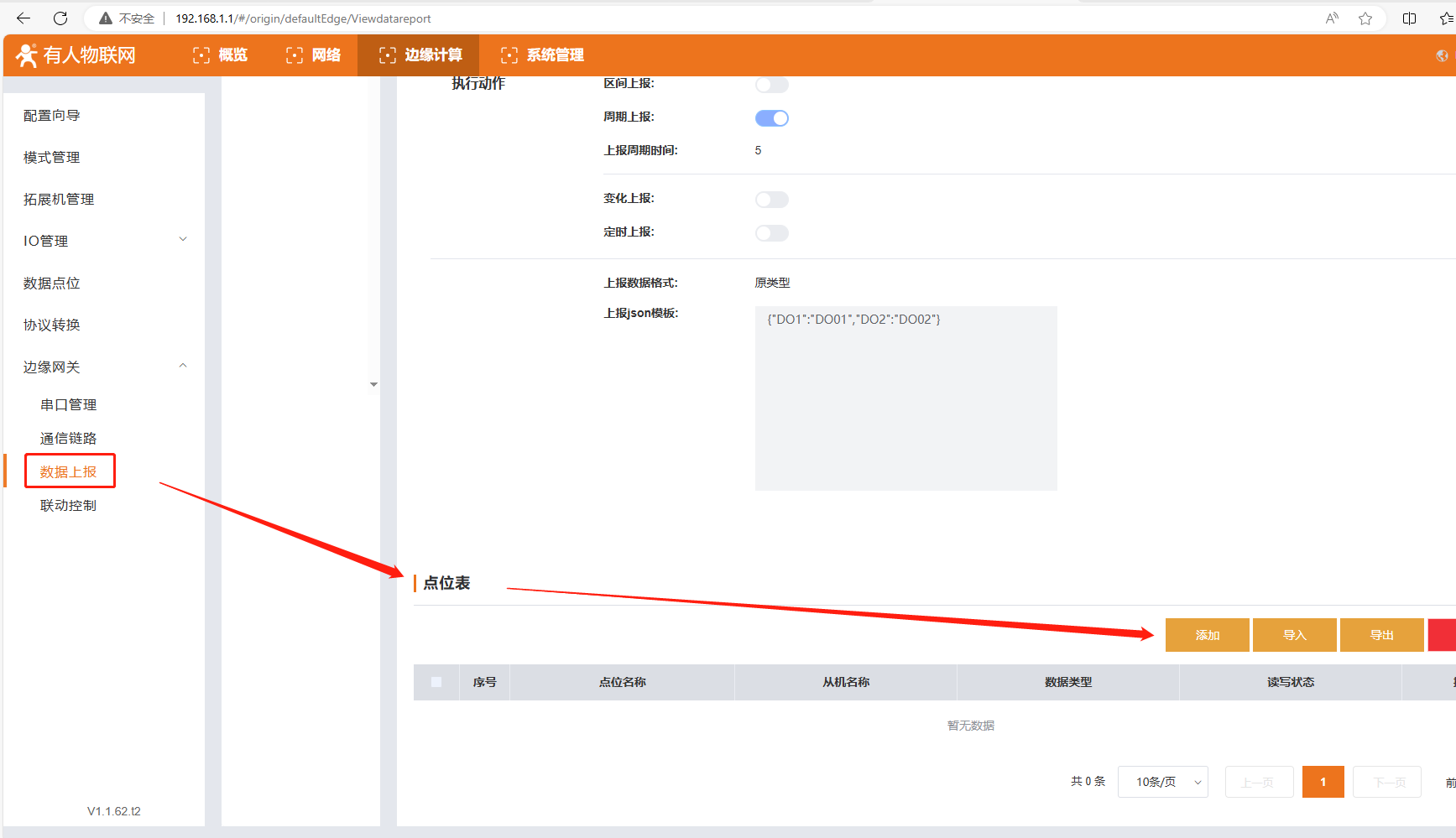Tick the select-all checkbox in table header

point(436,682)
